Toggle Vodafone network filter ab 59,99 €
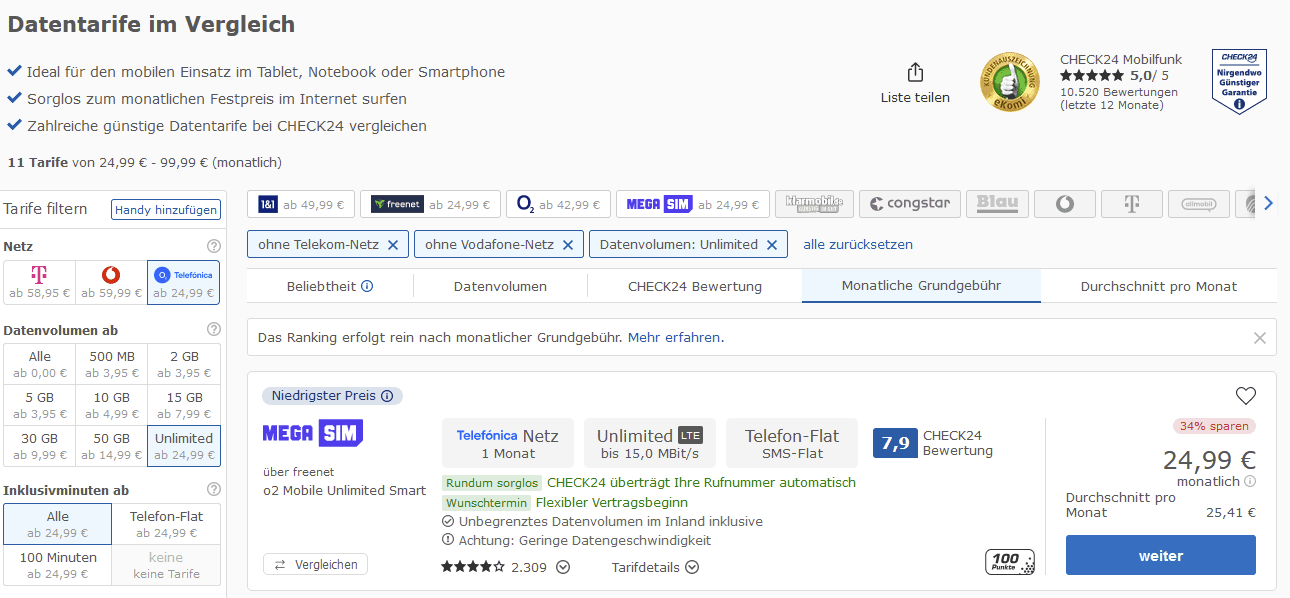 111,282
